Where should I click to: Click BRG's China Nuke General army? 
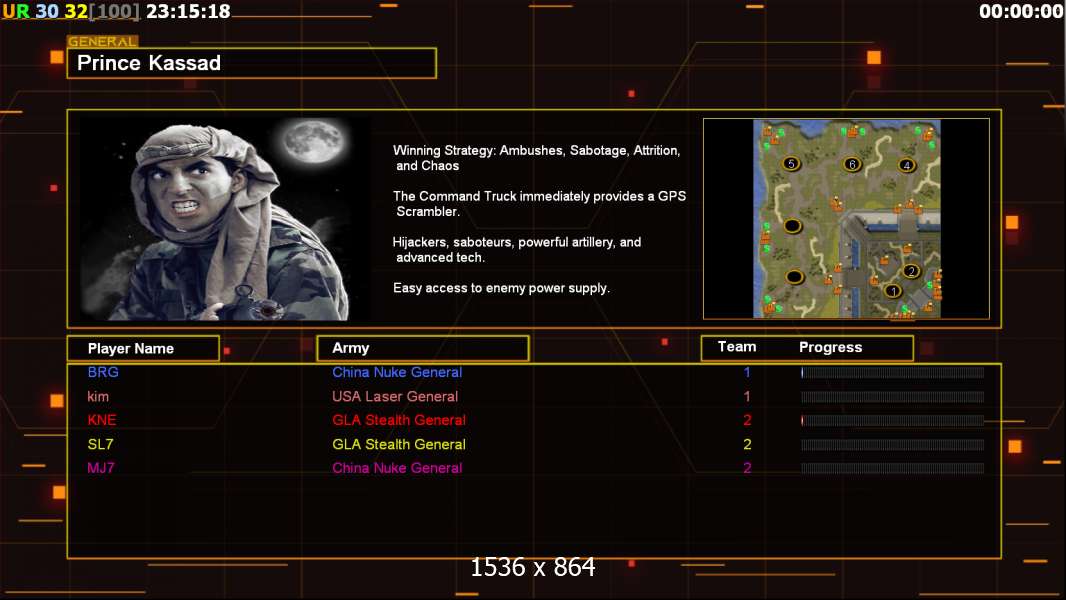pos(397,372)
